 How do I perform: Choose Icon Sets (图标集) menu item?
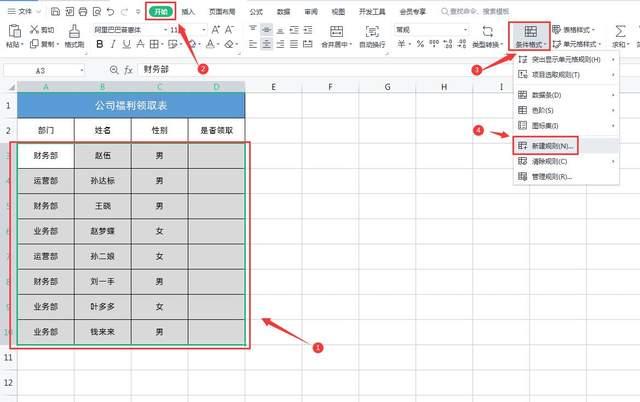(x=566, y=126)
